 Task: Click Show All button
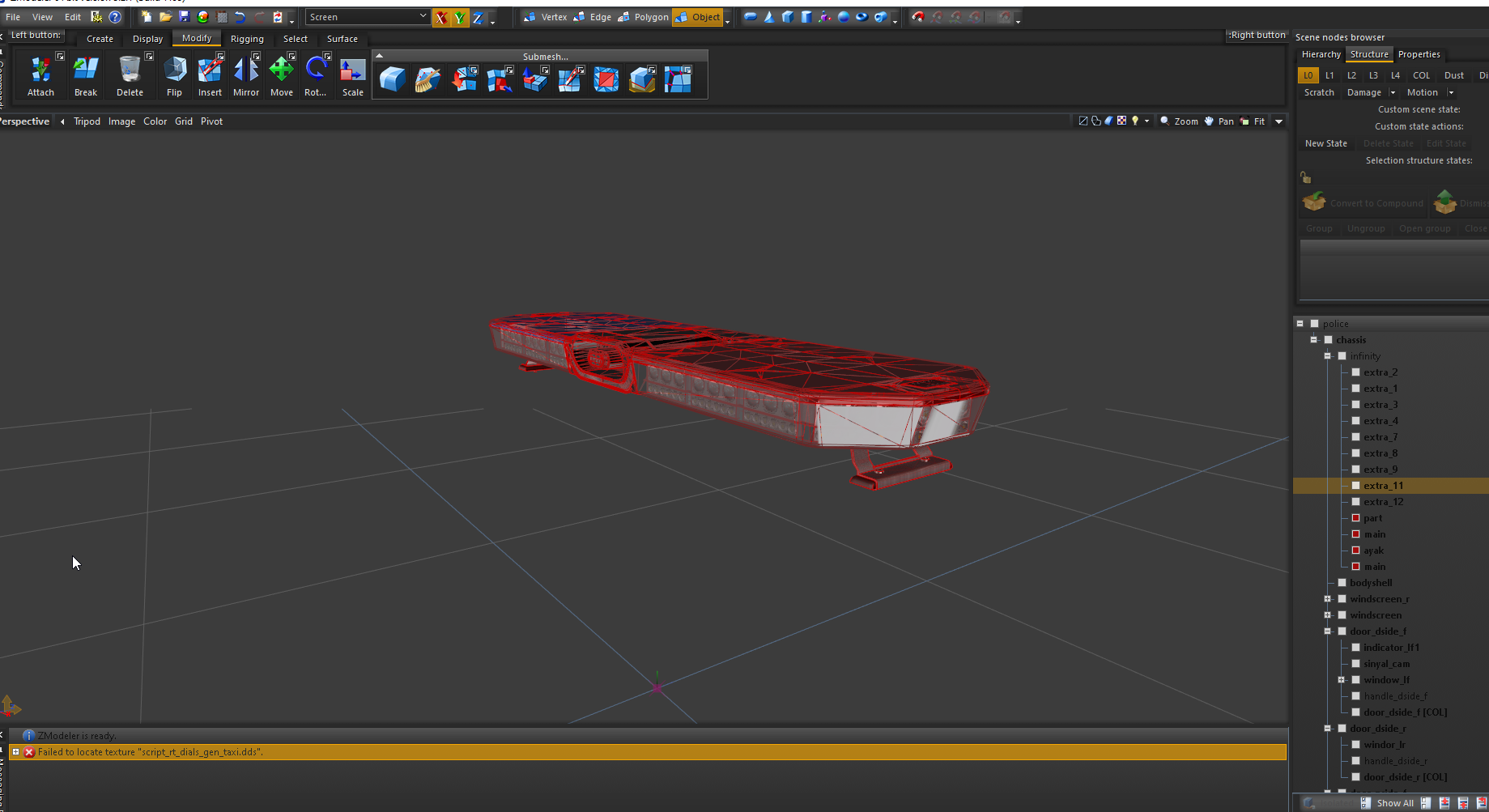pos(1394,803)
